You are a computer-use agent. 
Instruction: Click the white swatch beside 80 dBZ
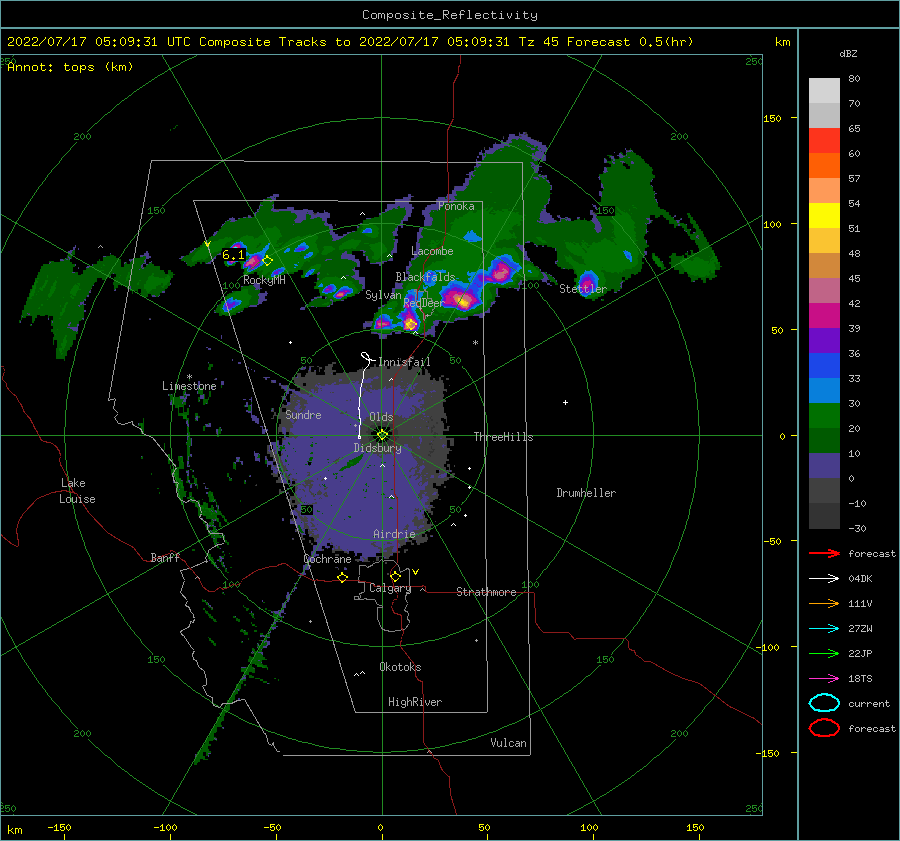click(x=824, y=91)
